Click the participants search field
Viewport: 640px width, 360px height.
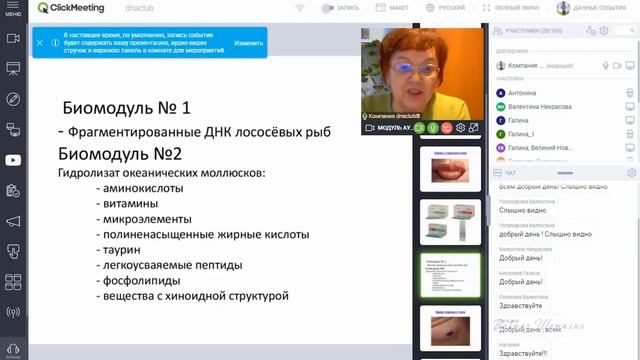click(x=626, y=30)
